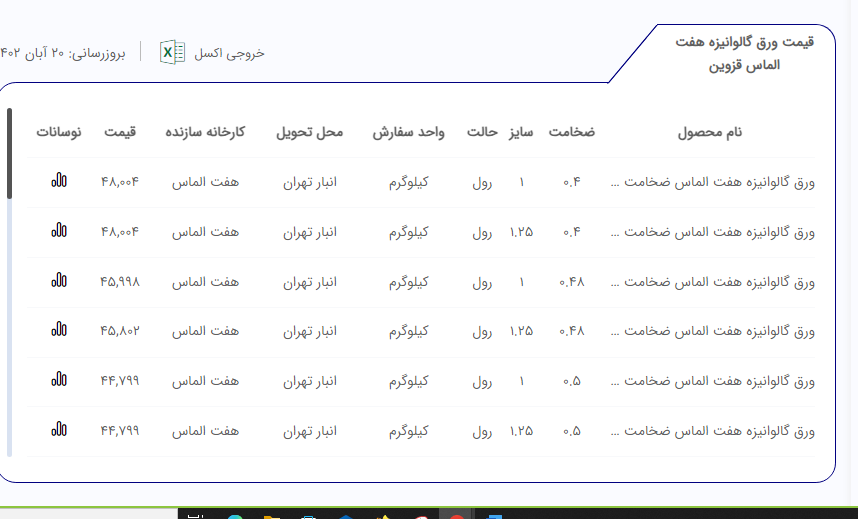Open fluctuation chart icon for price 45,998 row
The image size is (858, 519).
(x=59, y=281)
